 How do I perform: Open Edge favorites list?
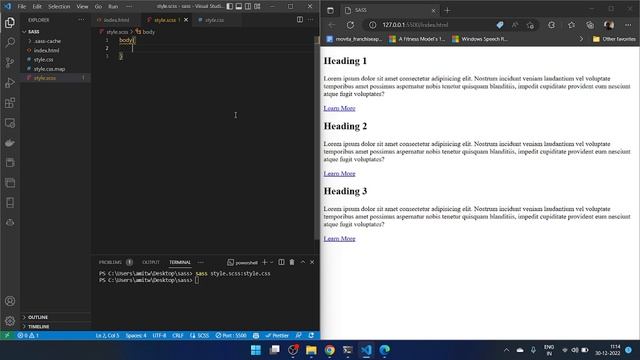tap(571, 25)
